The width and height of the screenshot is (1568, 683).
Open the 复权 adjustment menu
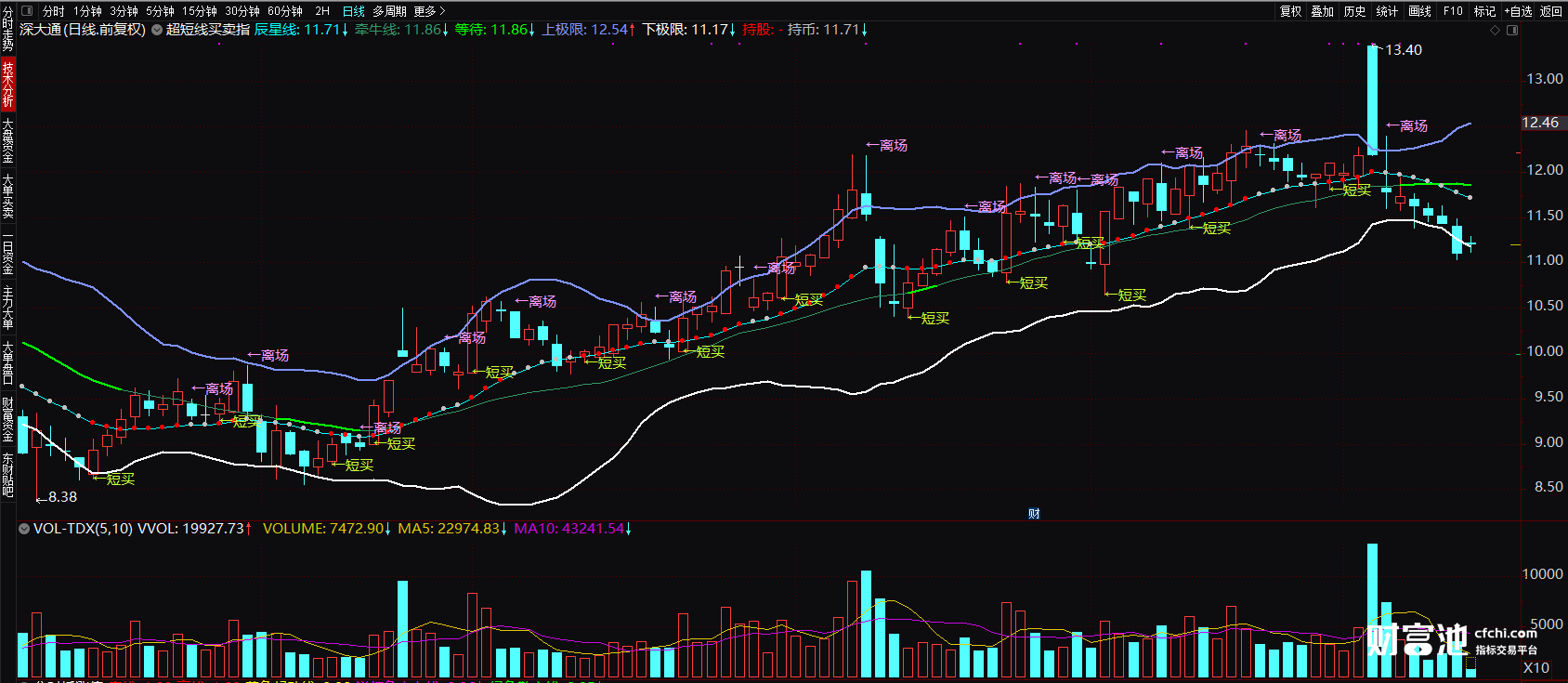[x=1291, y=11]
